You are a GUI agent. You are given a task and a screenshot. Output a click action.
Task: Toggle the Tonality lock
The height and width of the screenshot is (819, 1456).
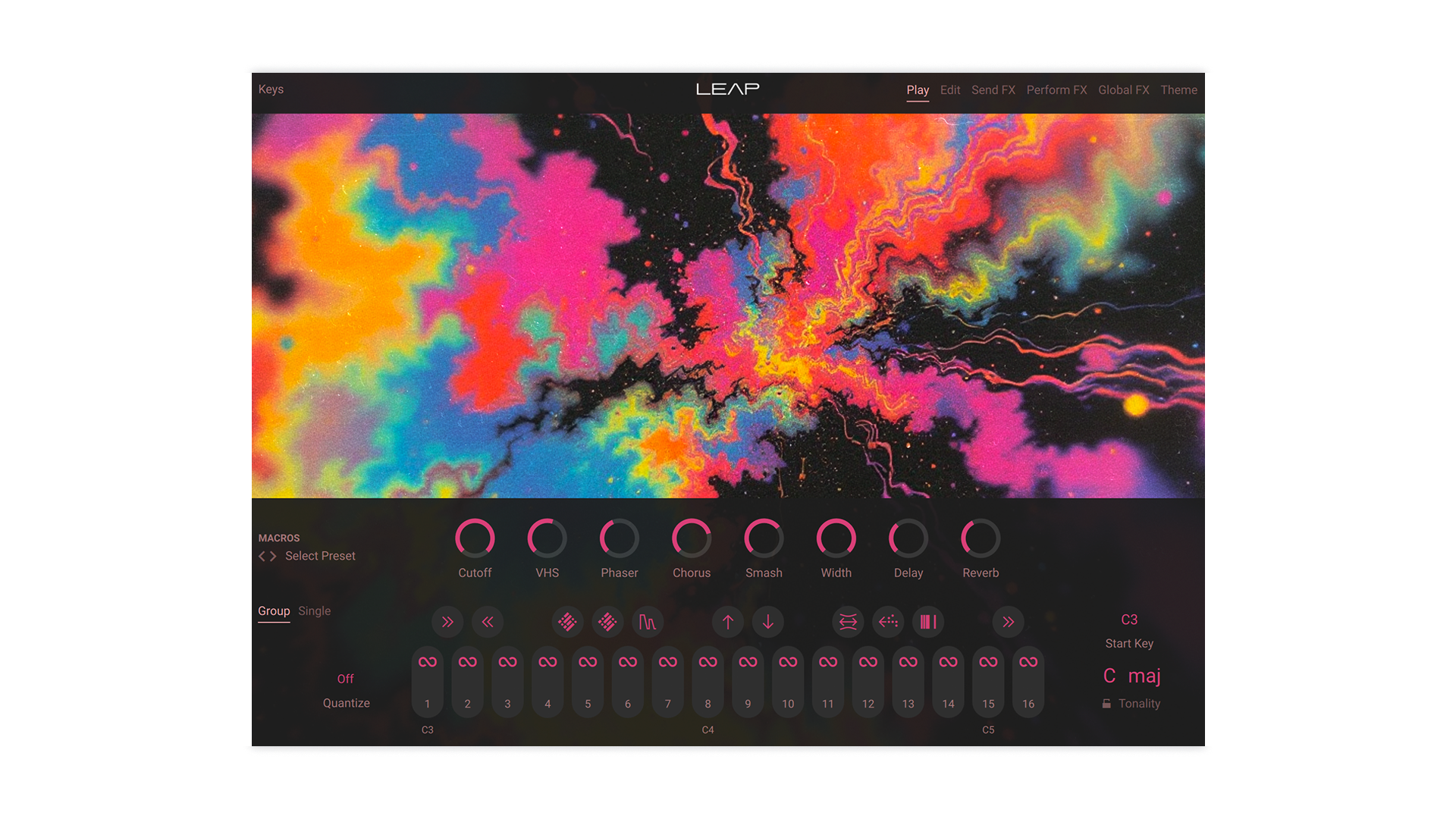(x=1108, y=703)
